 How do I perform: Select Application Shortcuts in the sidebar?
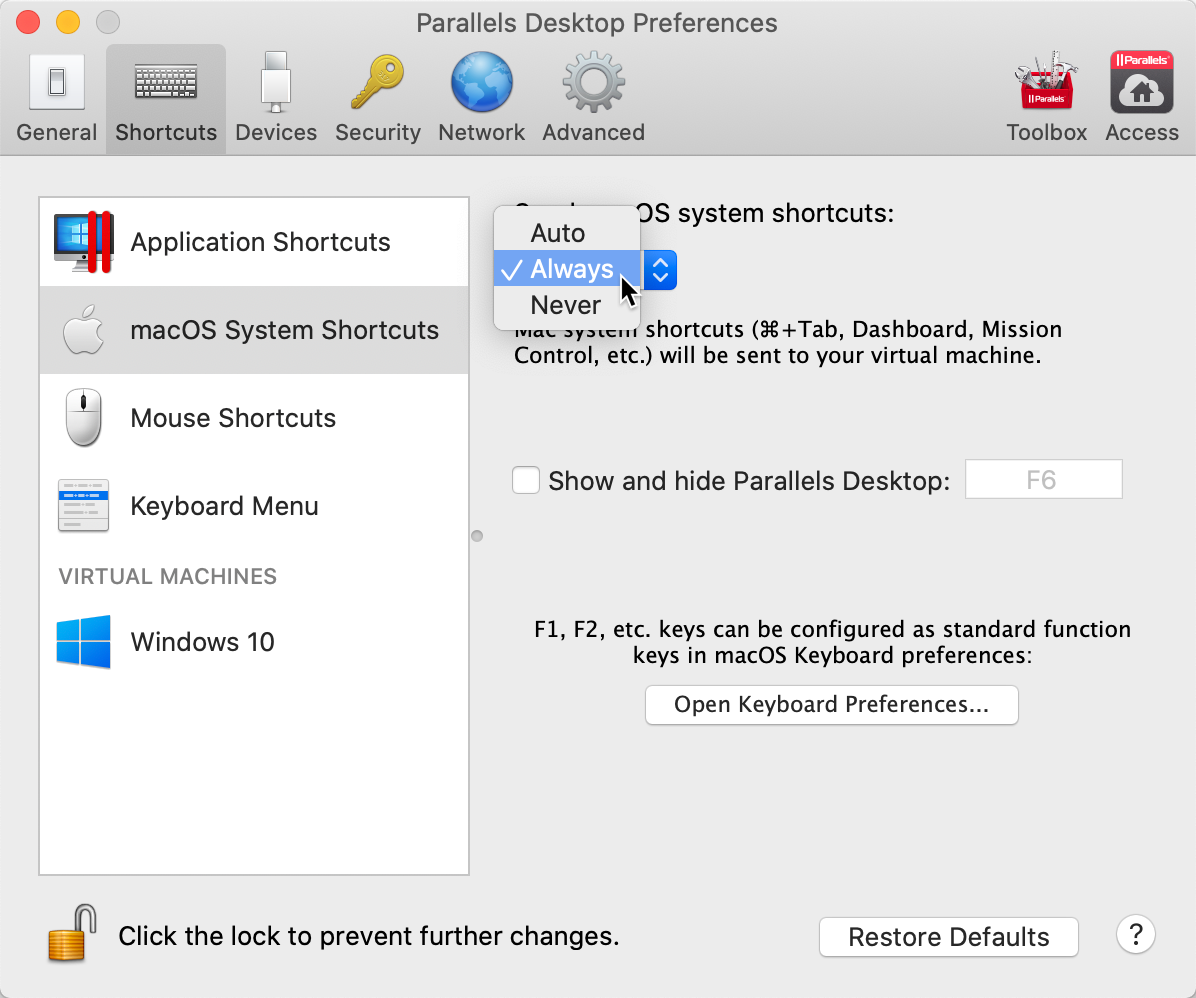tap(254, 242)
